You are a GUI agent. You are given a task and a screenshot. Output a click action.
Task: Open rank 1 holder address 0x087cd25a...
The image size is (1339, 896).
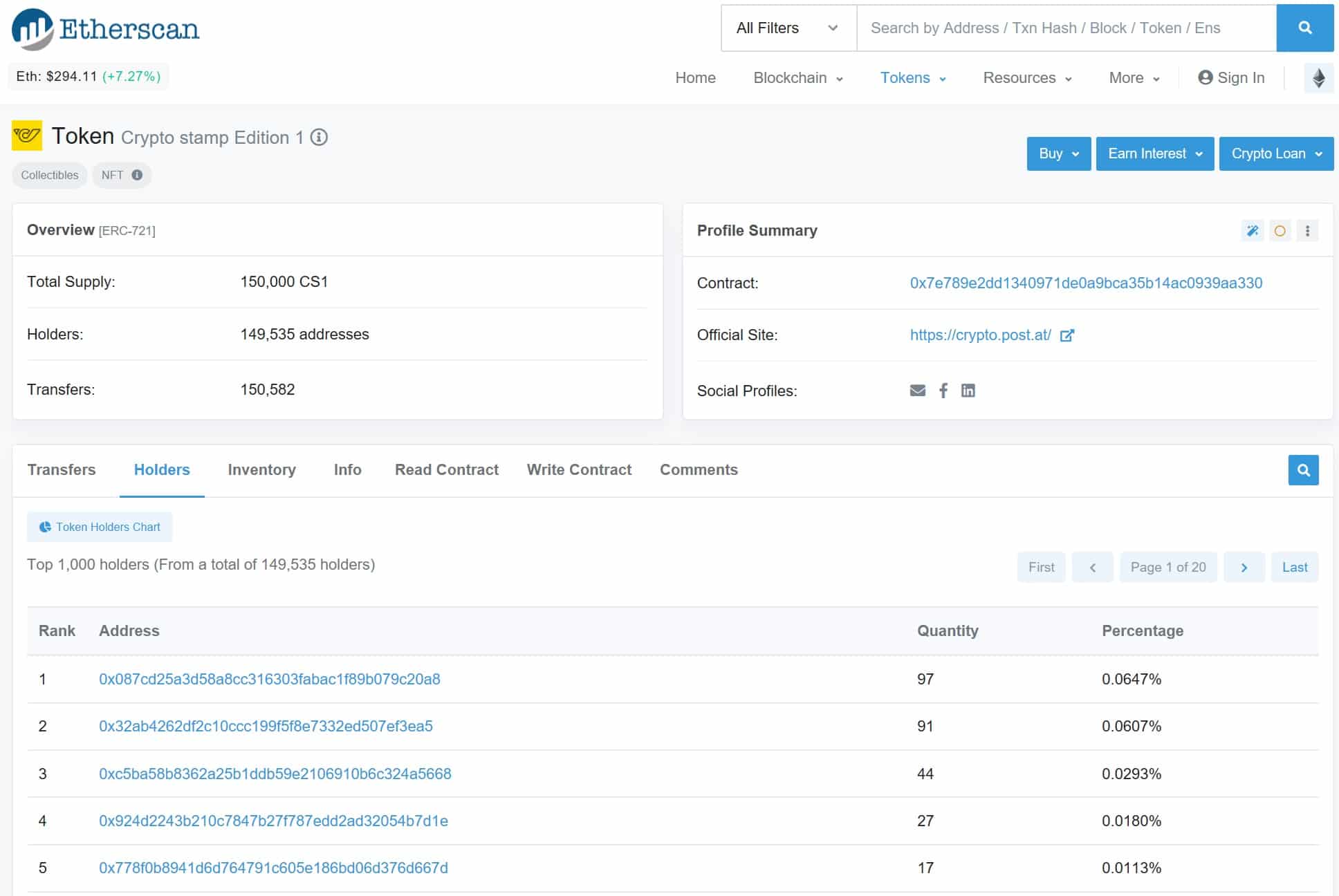pos(270,679)
